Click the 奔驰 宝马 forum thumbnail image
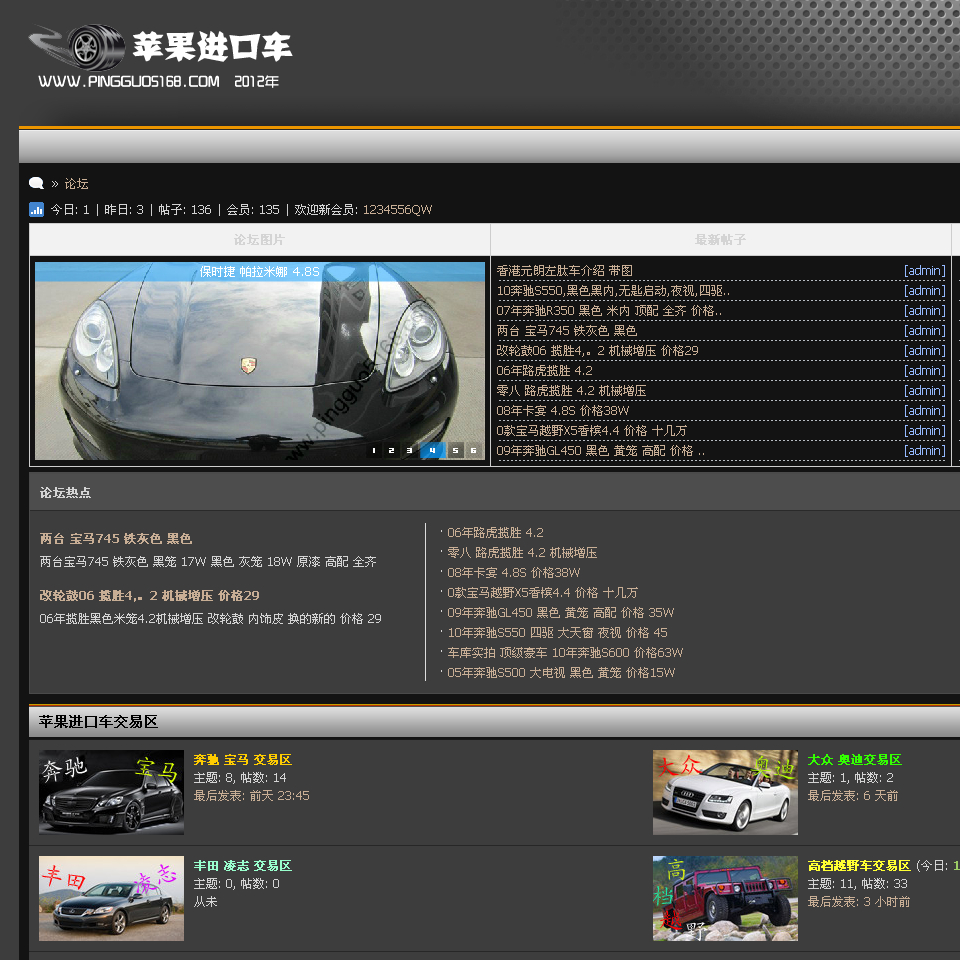The width and height of the screenshot is (960, 960). [111, 792]
